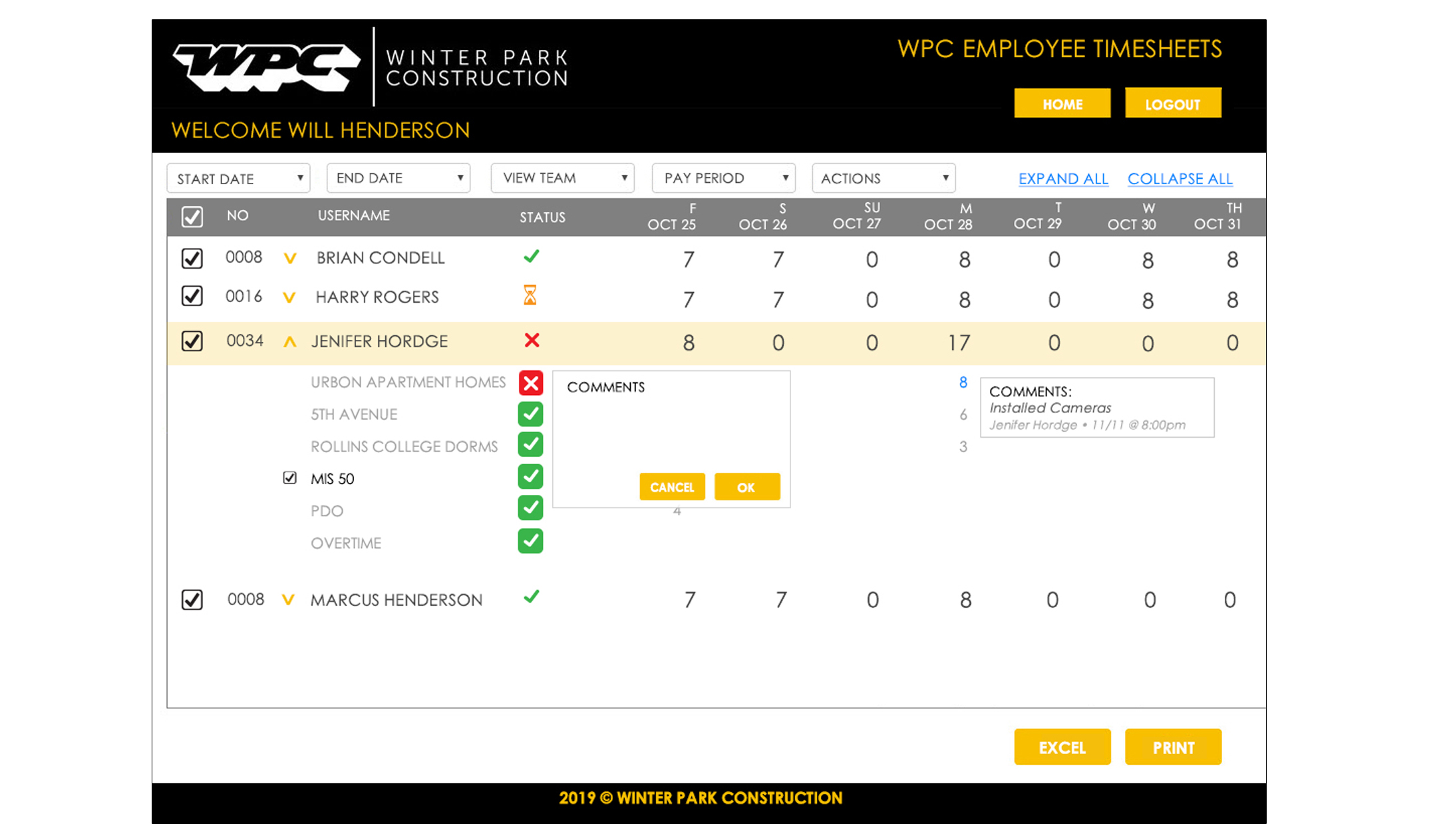Uncheck the Harry Rogers row checkbox
This screenshot has height=840, width=1441.
pos(192,295)
